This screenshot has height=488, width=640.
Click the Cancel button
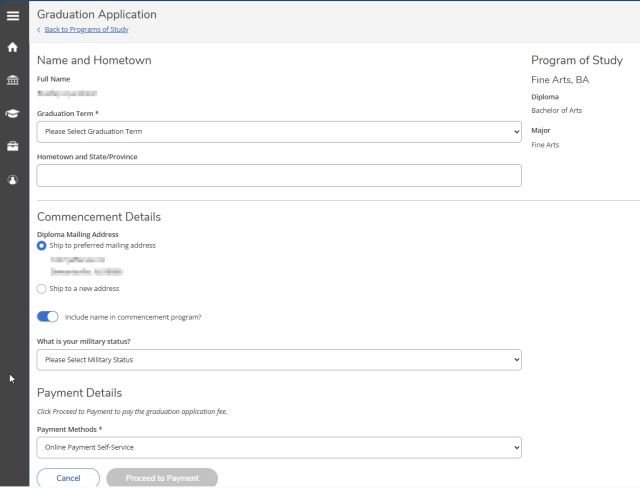pyautogui.click(x=68, y=478)
